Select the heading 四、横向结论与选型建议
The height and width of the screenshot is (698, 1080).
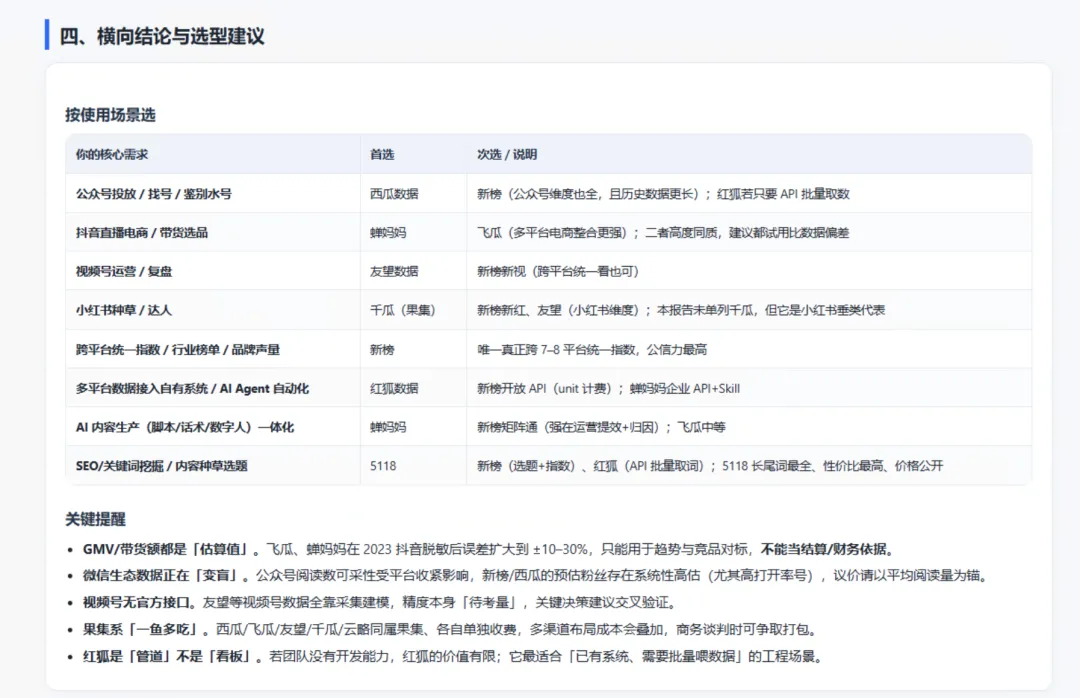click(161, 36)
